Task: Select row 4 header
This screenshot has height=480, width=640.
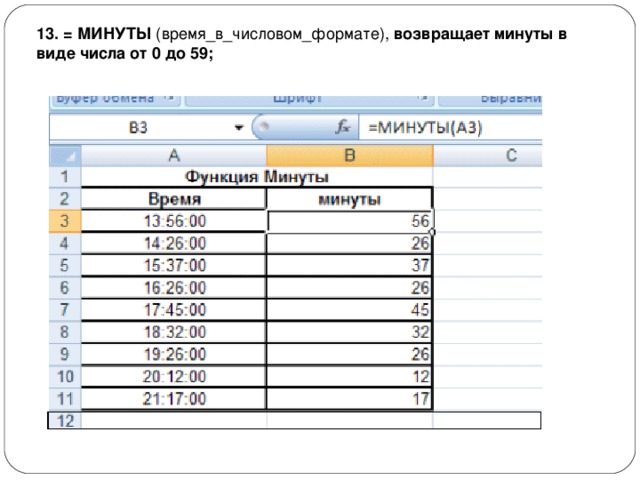Action: pyautogui.click(x=65, y=243)
